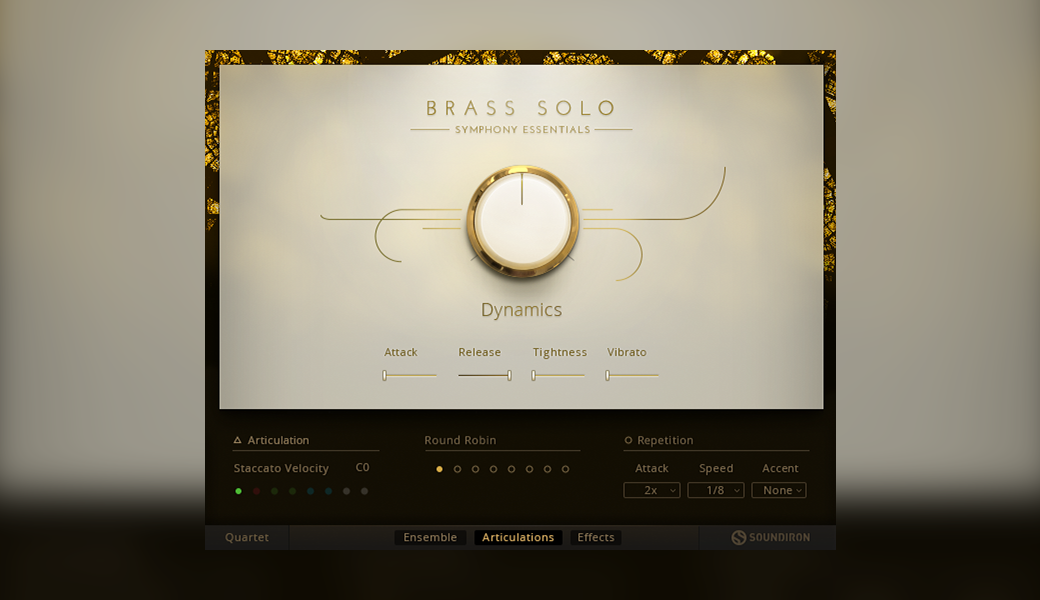Image resolution: width=1040 pixels, height=600 pixels.
Task: Open the Accent None dropdown
Action: (x=779, y=491)
